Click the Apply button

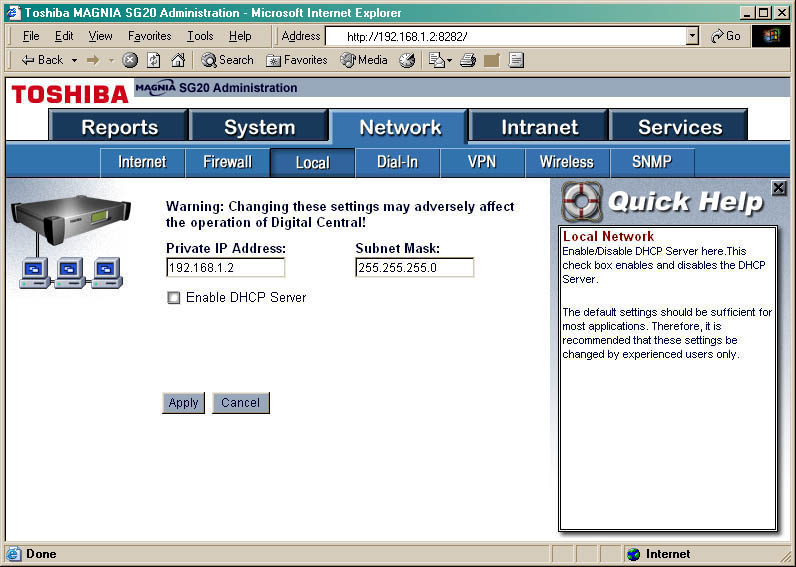click(x=183, y=403)
